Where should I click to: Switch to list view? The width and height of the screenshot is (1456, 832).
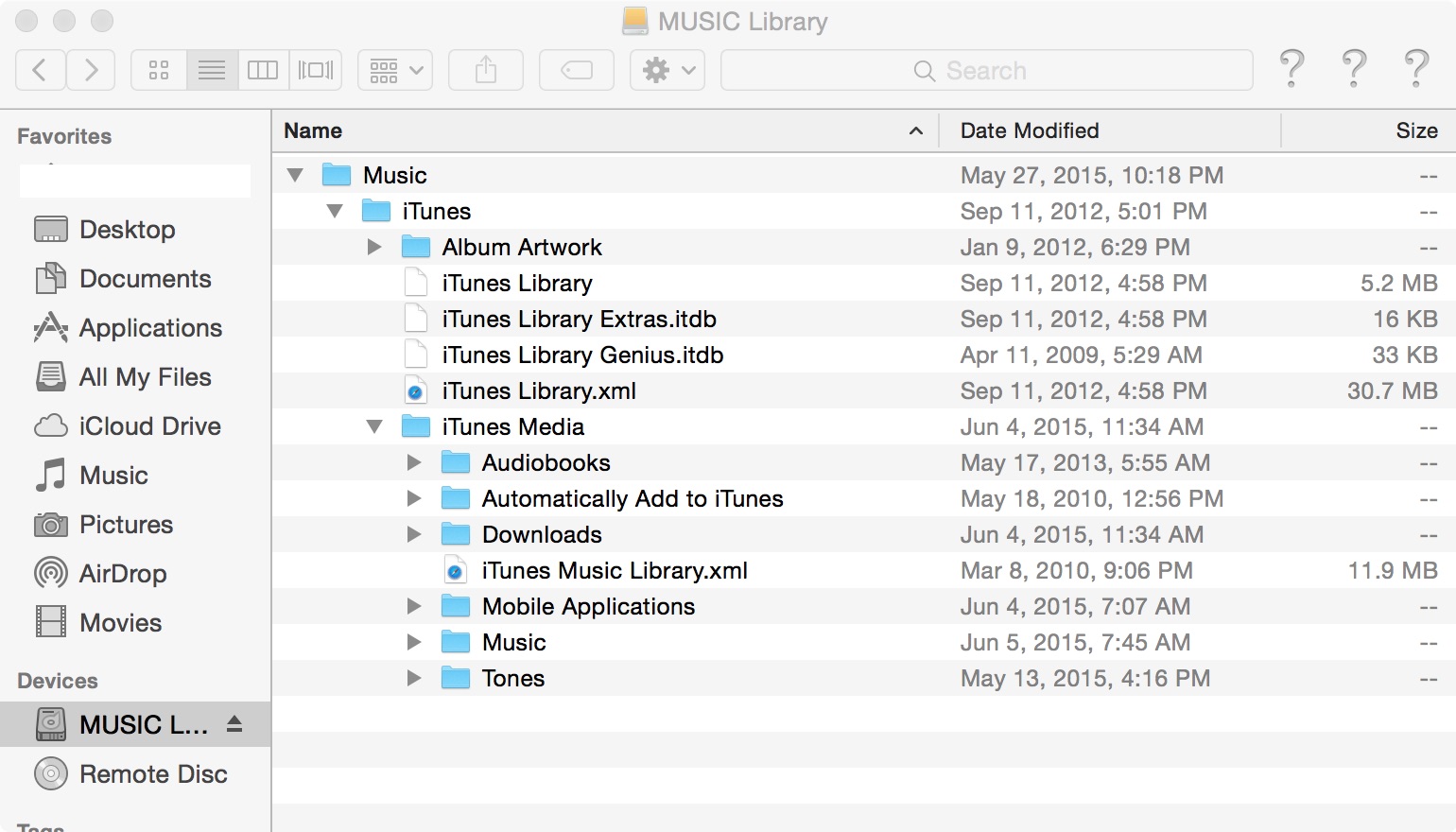pos(212,70)
